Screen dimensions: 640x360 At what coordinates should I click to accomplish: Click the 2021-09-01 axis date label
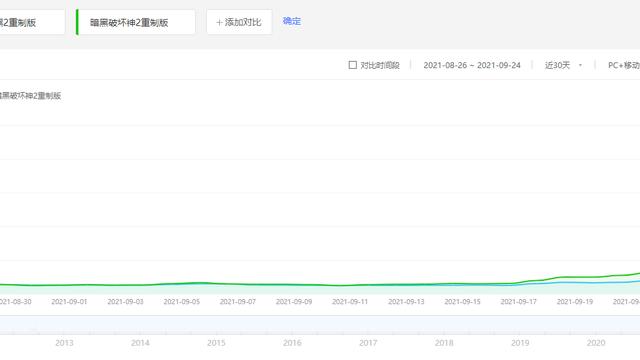(69, 302)
